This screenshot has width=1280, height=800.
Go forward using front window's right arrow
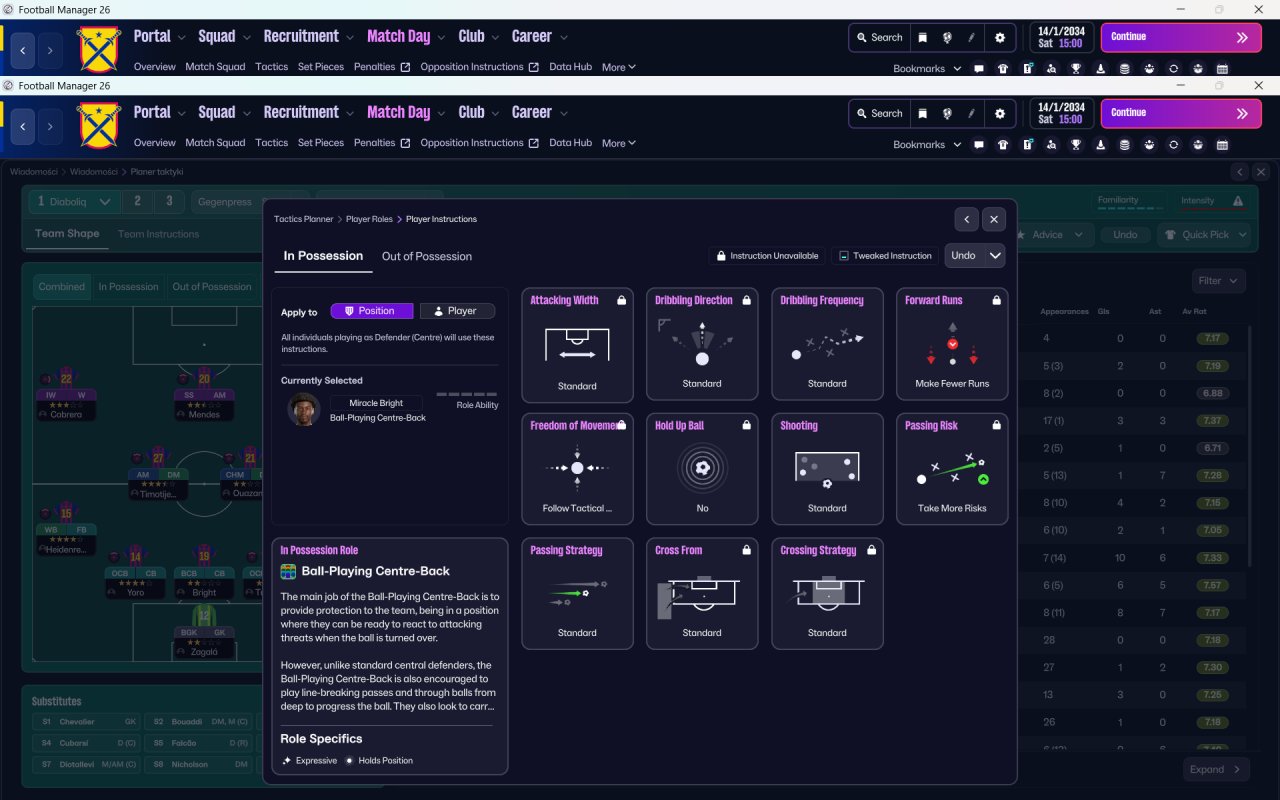(50, 126)
